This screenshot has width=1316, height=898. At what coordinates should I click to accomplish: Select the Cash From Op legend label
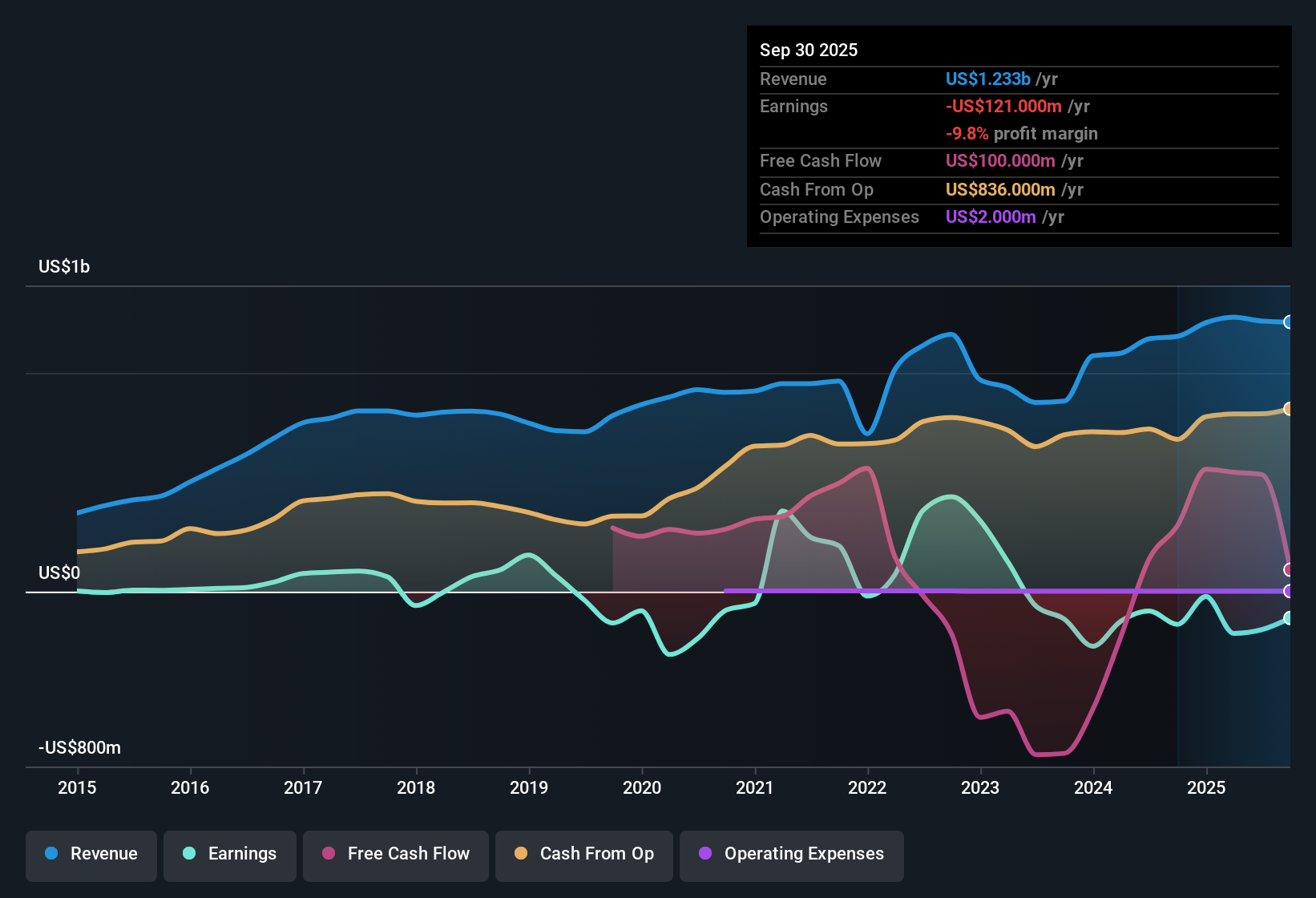pos(596,854)
